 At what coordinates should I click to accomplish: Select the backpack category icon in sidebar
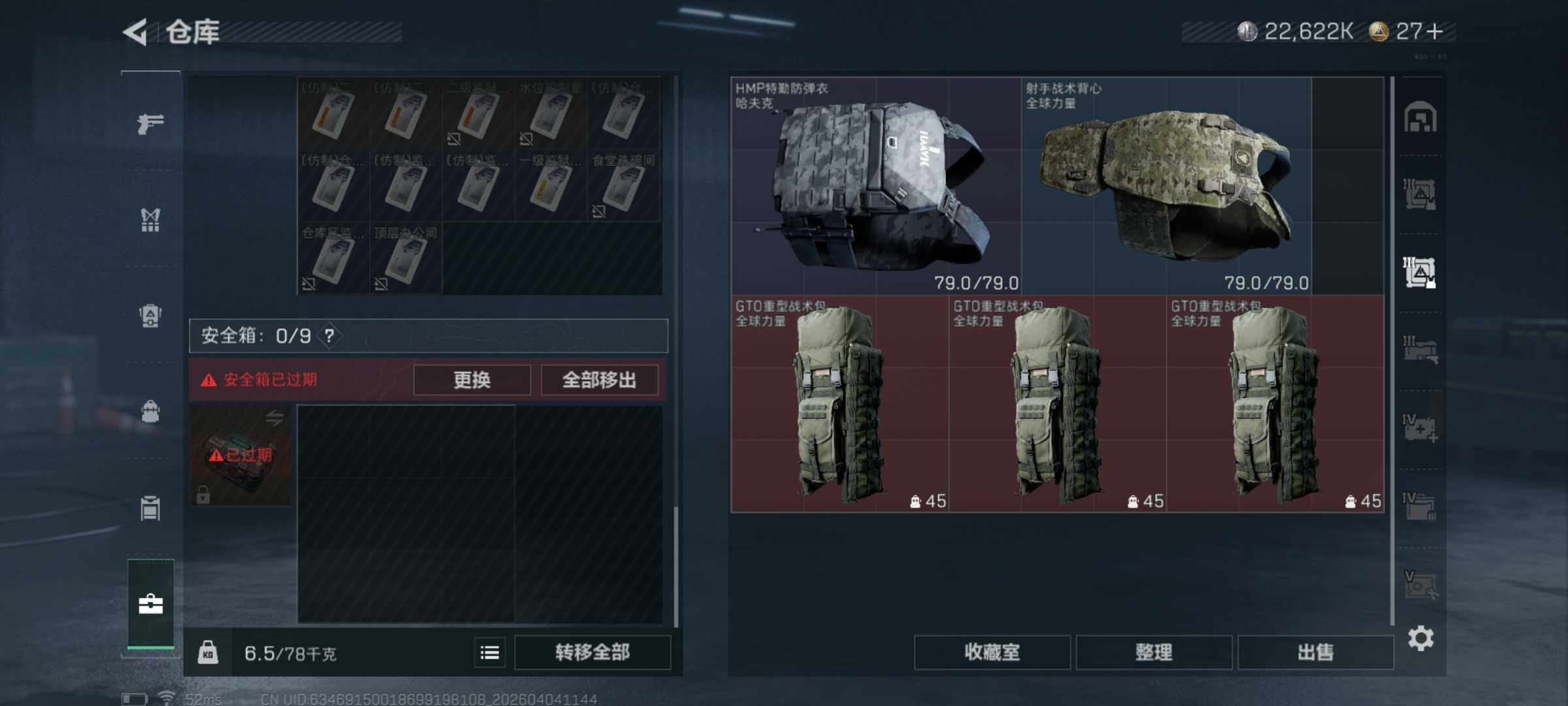point(150,412)
